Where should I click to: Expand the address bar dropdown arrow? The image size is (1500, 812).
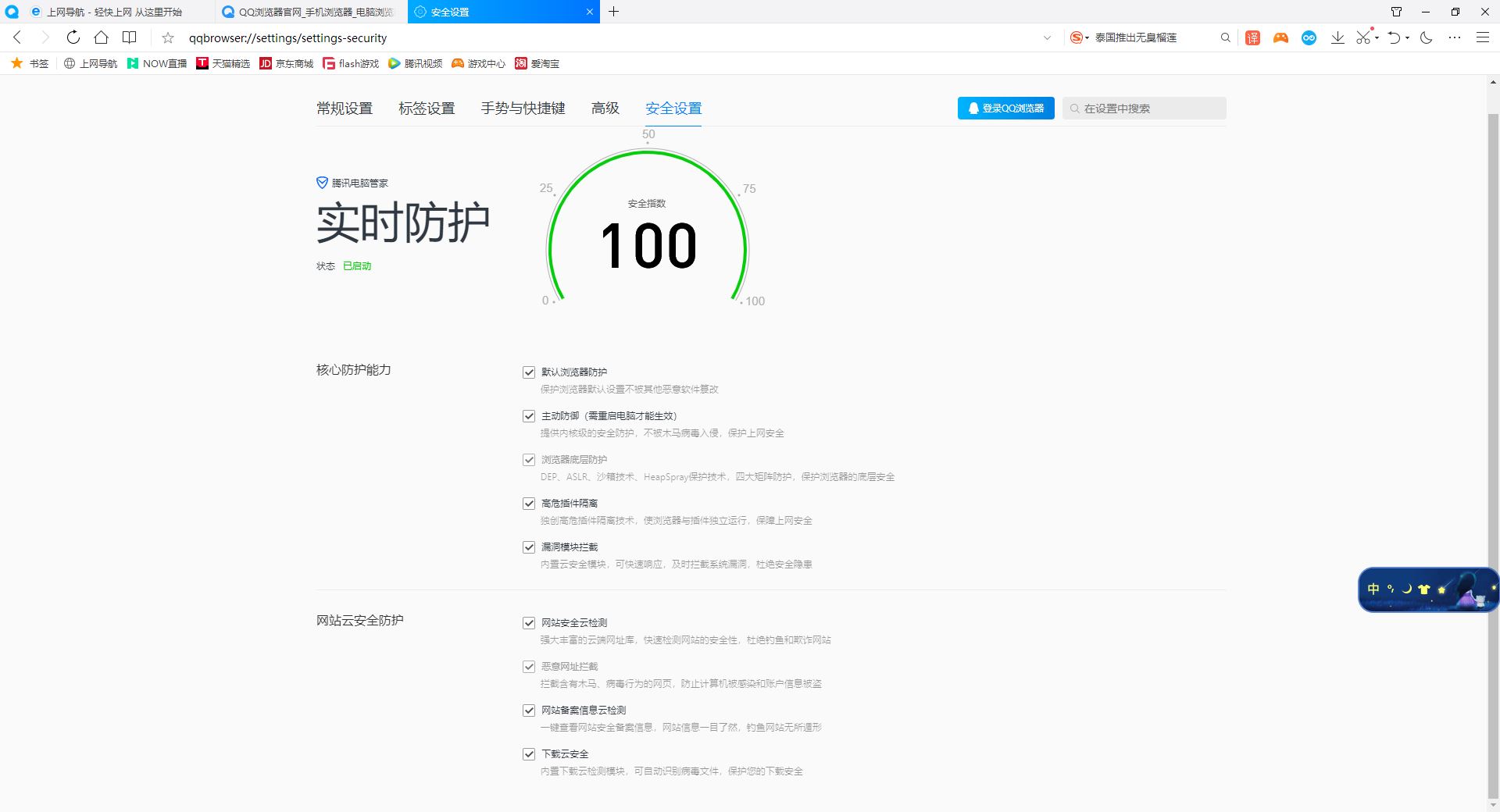pos(1047,37)
